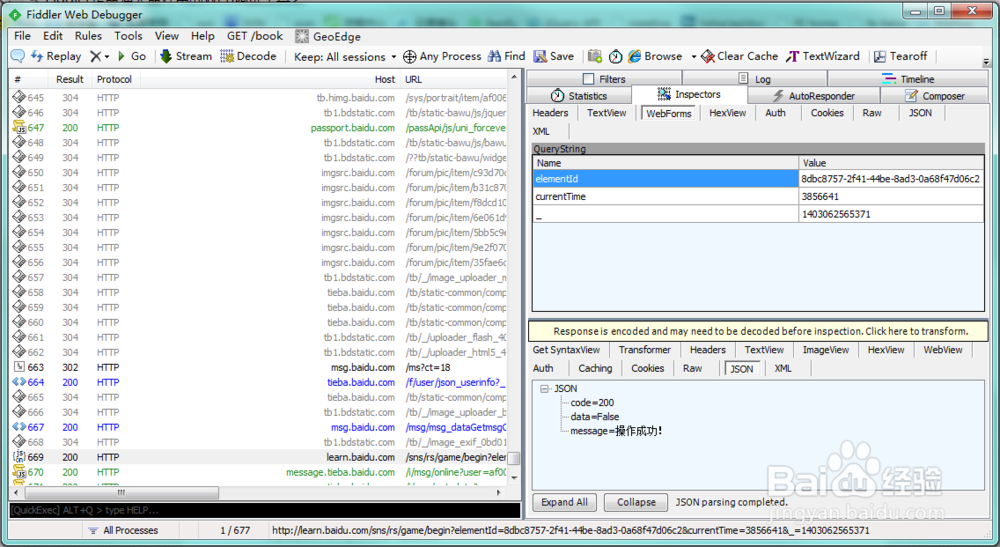Screen dimensions: 1000x547
Task: Replay the selected session
Action: tap(56, 56)
